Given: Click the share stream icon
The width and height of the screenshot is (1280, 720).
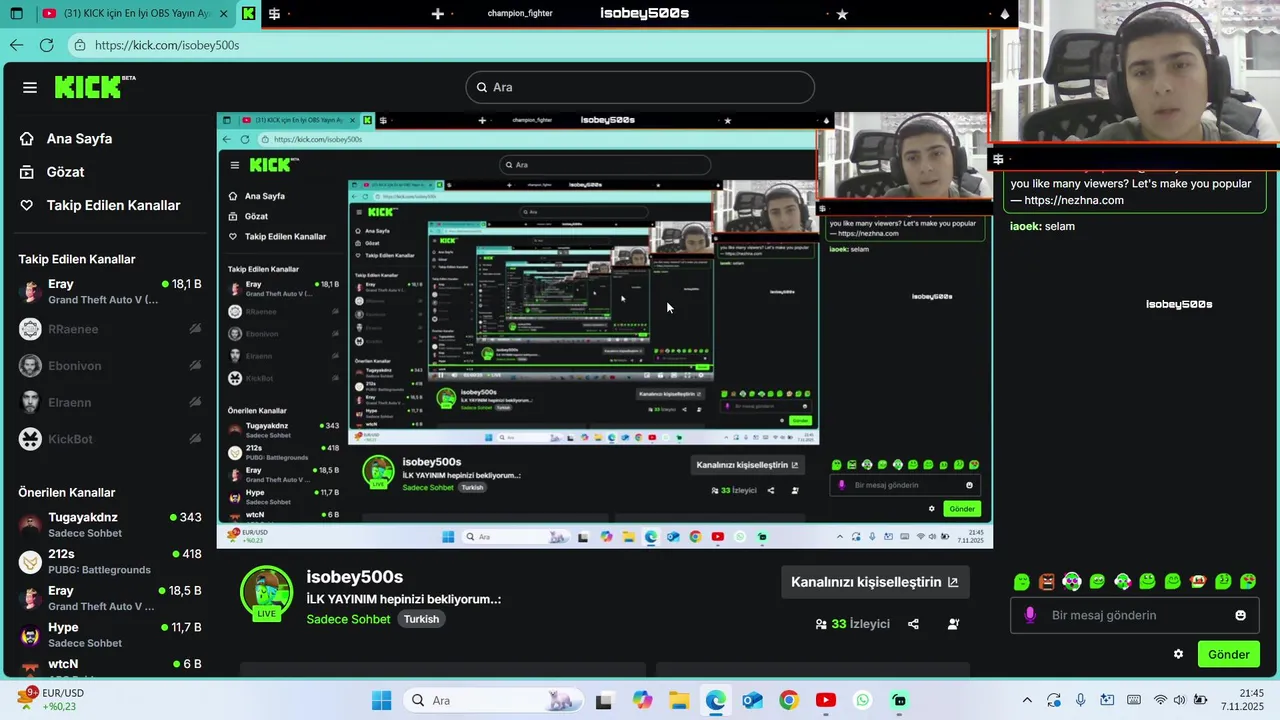Looking at the screenshot, I should coord(913,624).
